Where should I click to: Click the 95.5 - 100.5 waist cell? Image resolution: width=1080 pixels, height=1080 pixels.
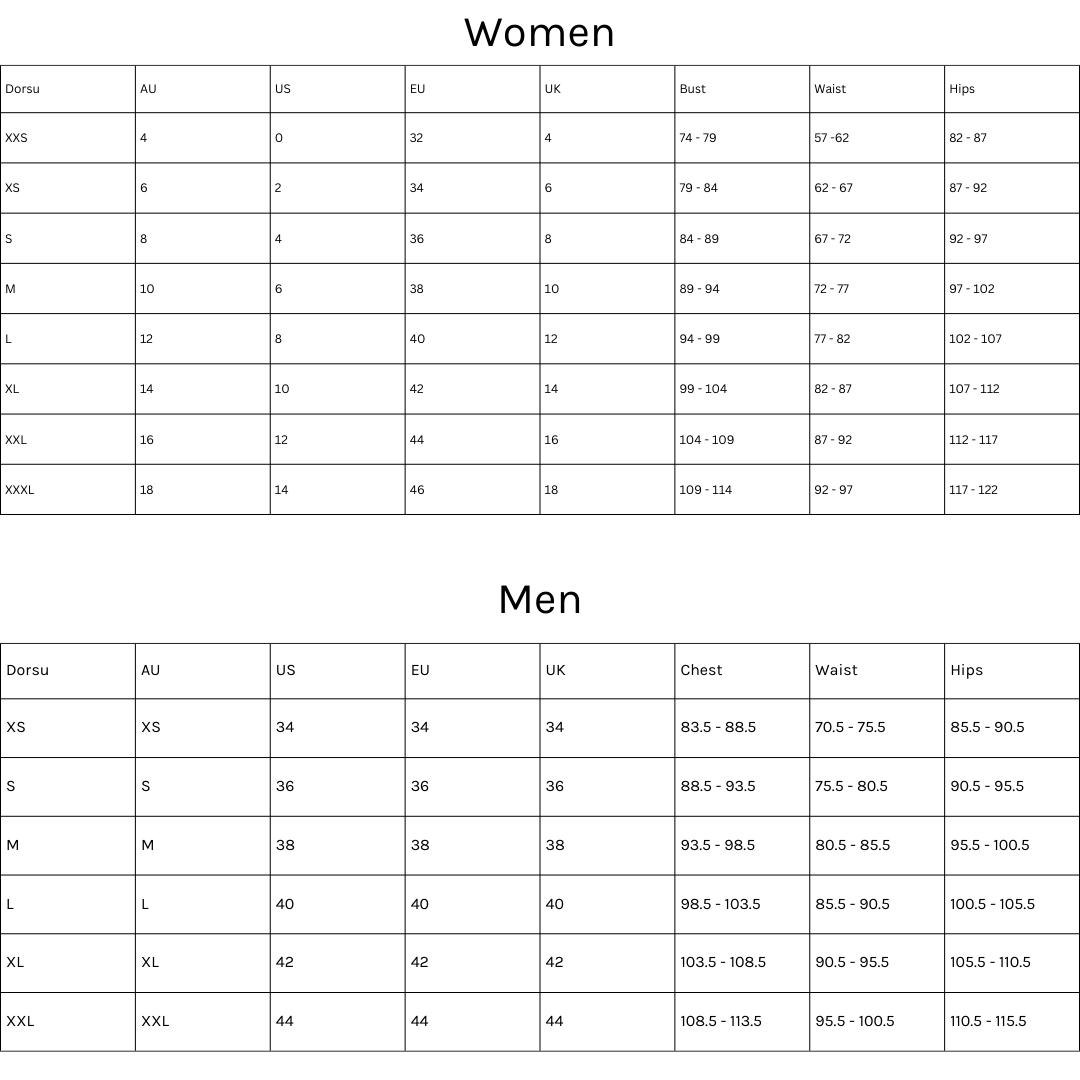[855, 1021]
